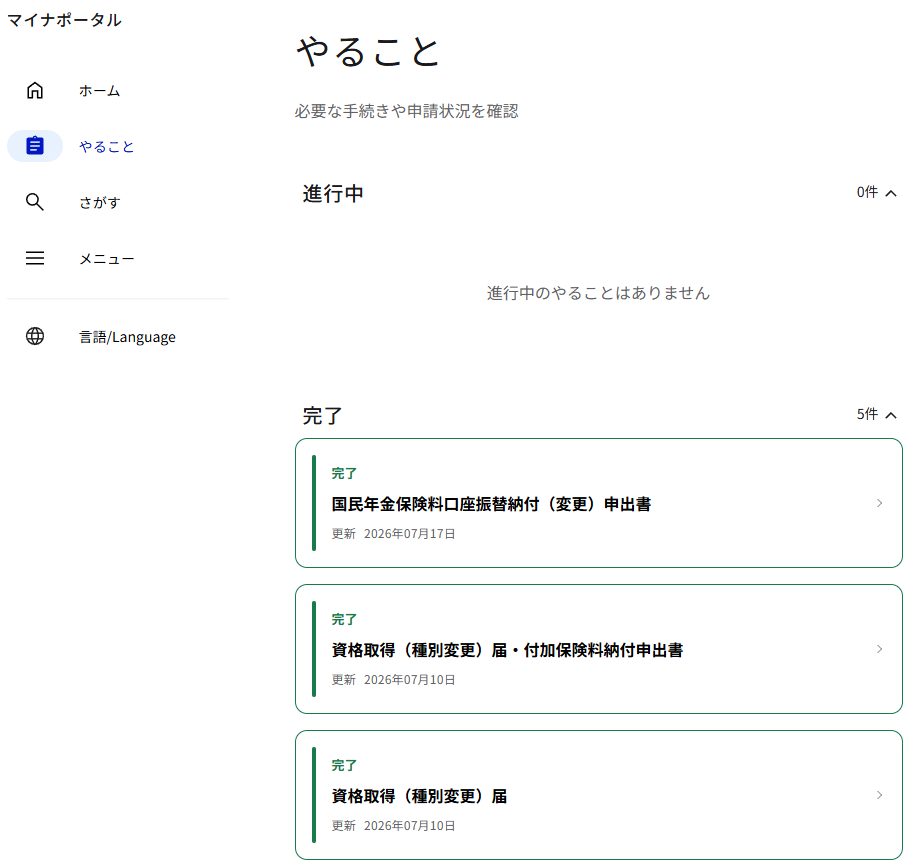913x862 pixels.
Task: Click the Home house icon in sidebar
Action: click(x=35, y=90)
